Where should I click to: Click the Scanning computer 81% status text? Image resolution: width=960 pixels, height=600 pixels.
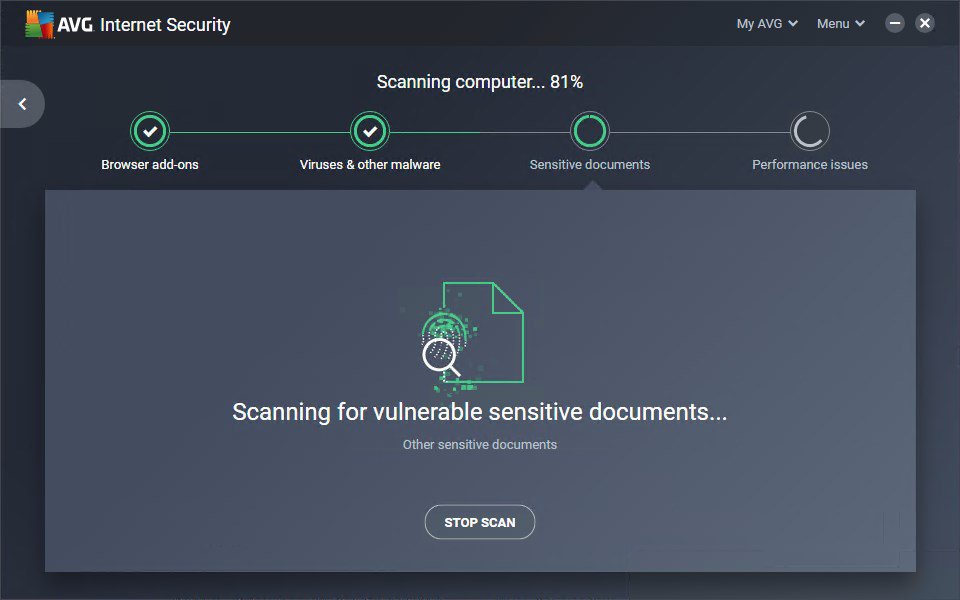coord(480,82)
